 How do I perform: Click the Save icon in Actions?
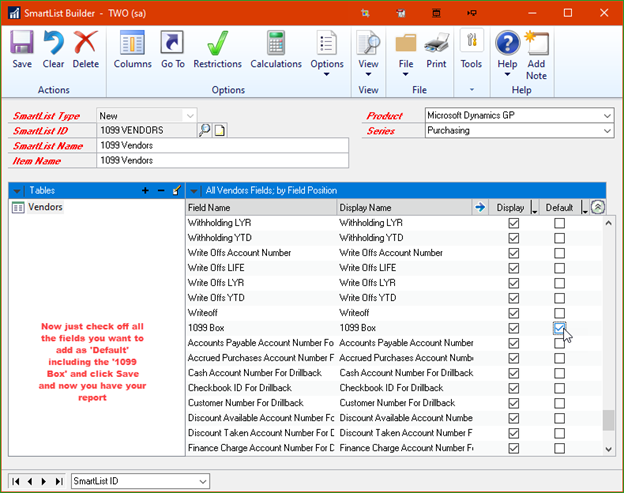tap(21, 43)
